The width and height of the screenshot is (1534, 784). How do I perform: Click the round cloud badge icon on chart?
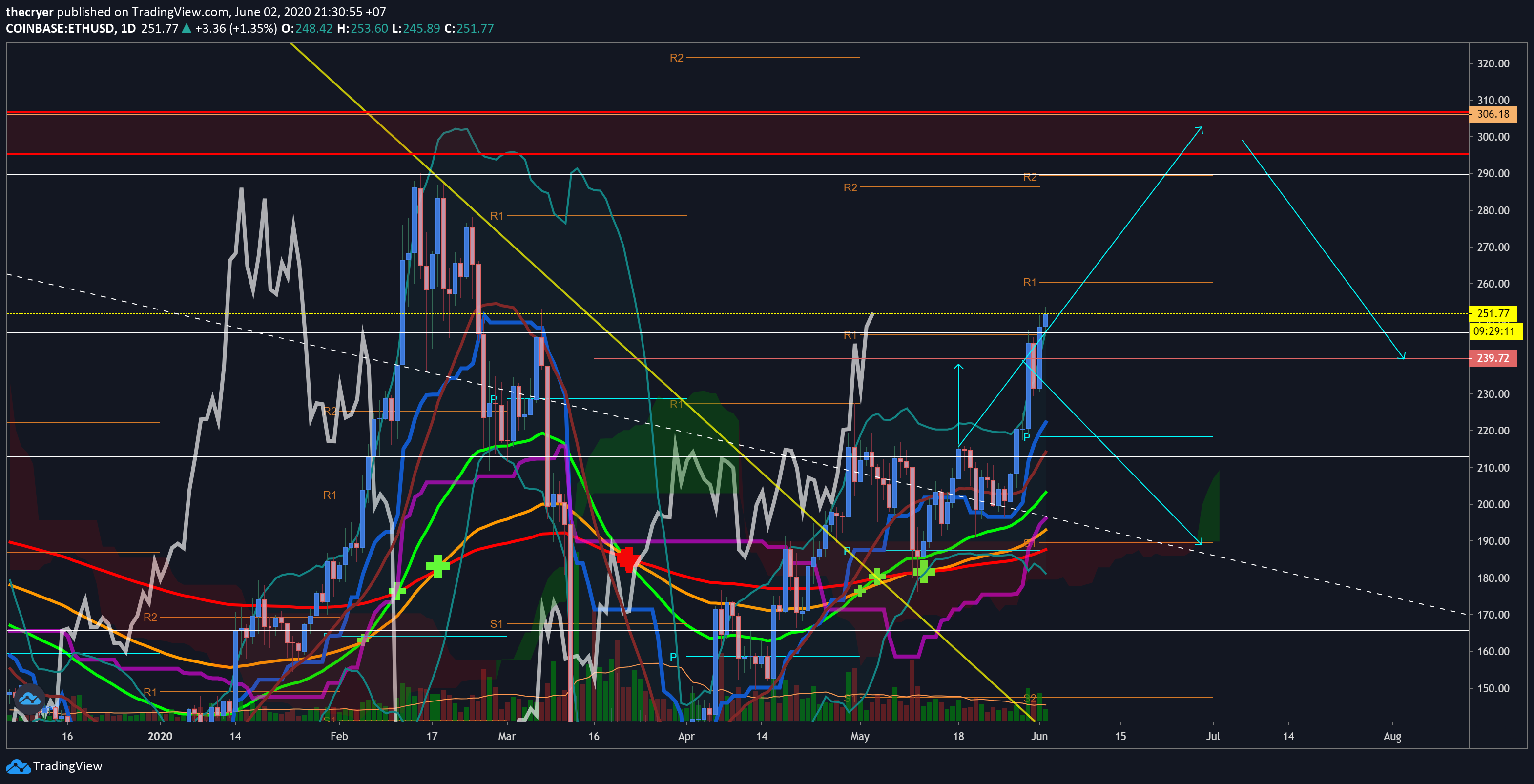click(x=29, y=699)
